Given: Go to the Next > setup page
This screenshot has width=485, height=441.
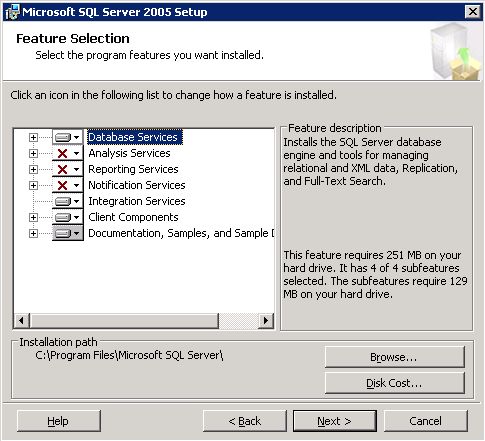Looking at the screenshot, I should tap(335, 421).
